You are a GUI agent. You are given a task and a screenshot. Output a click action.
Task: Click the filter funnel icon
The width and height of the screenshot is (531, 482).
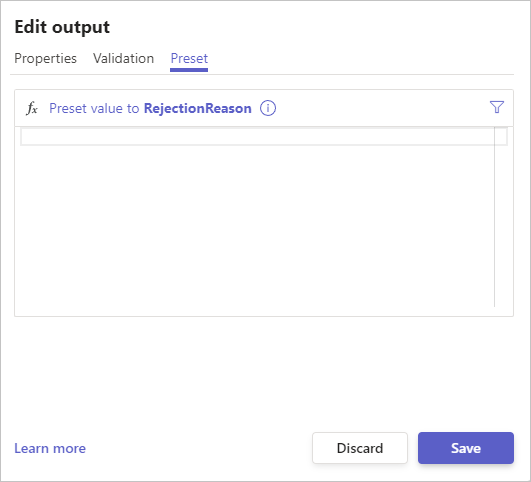coord(496,107)
